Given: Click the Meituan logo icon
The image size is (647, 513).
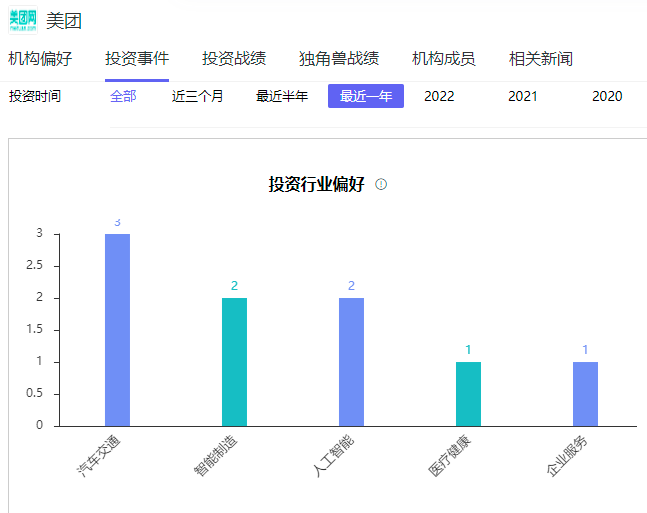Looking at the screenshot, I should 23,20.
